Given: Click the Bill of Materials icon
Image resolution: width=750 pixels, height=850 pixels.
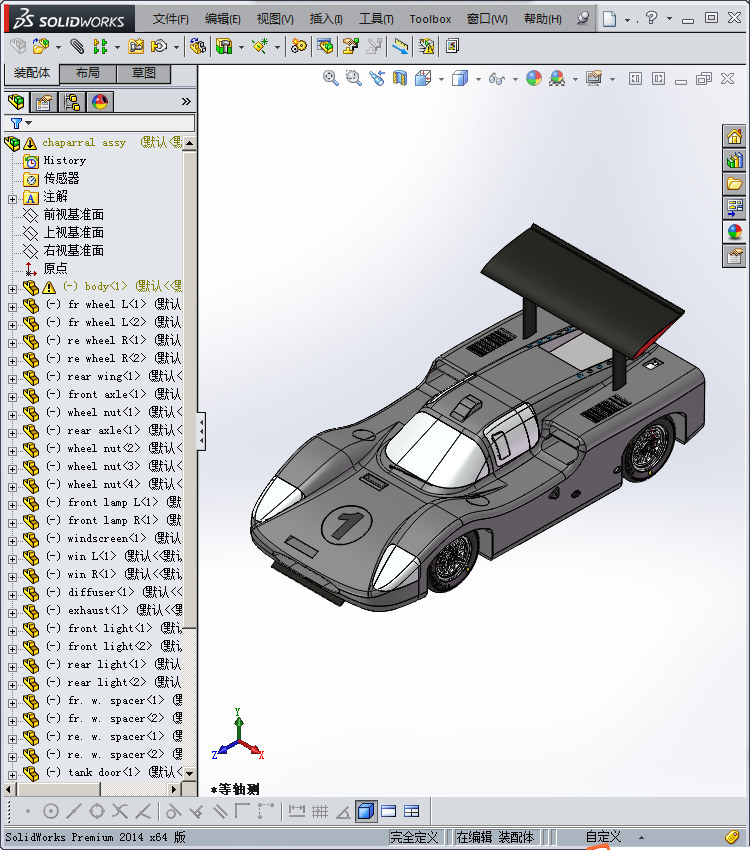Looking at the screenshot, I should tap(325, 47).
